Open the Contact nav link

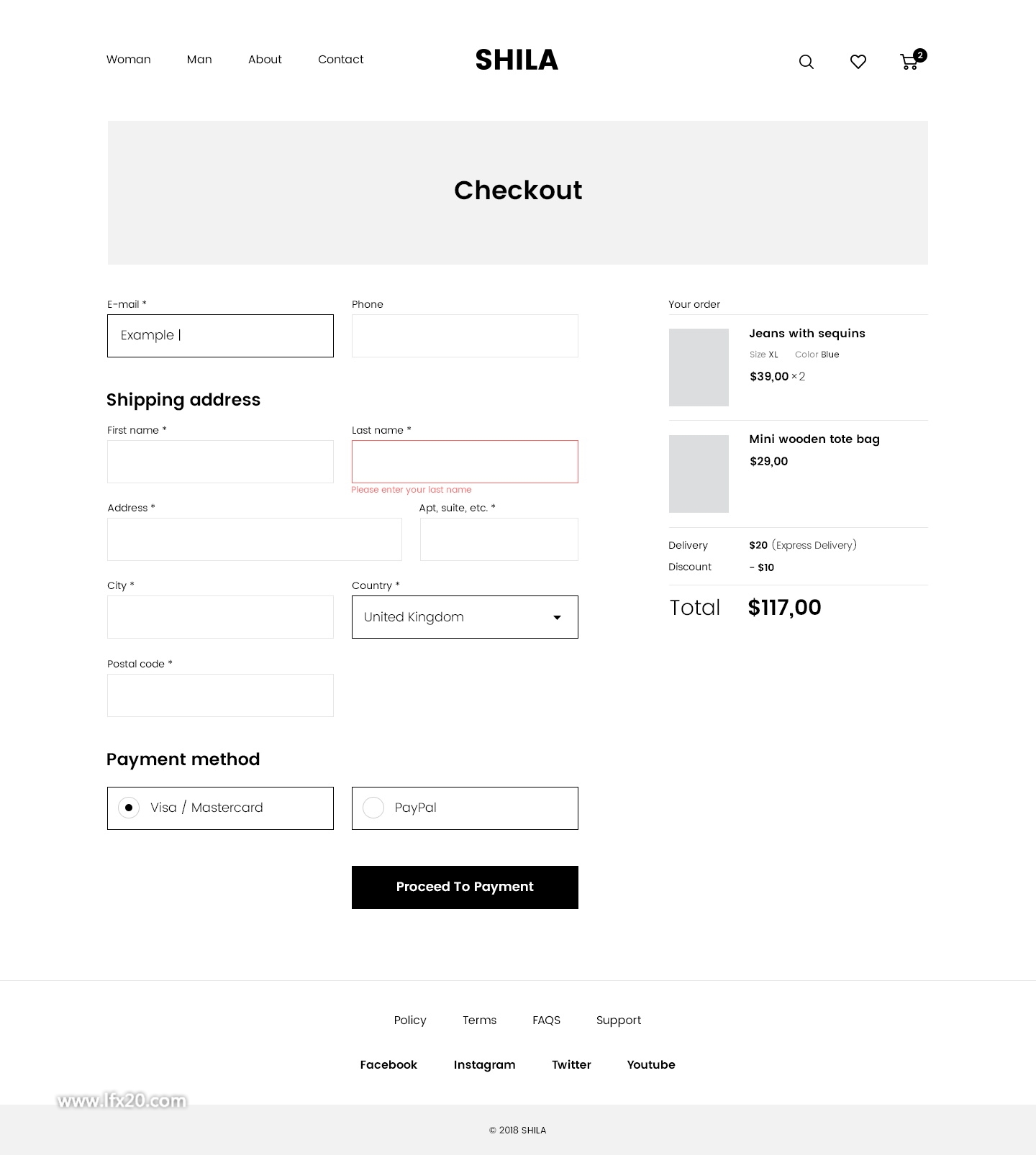coord(341,60)
